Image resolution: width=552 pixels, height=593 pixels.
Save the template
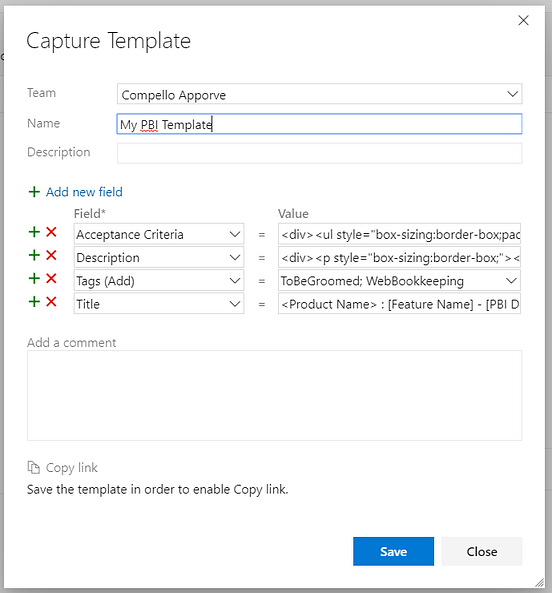tap(393, 551)
